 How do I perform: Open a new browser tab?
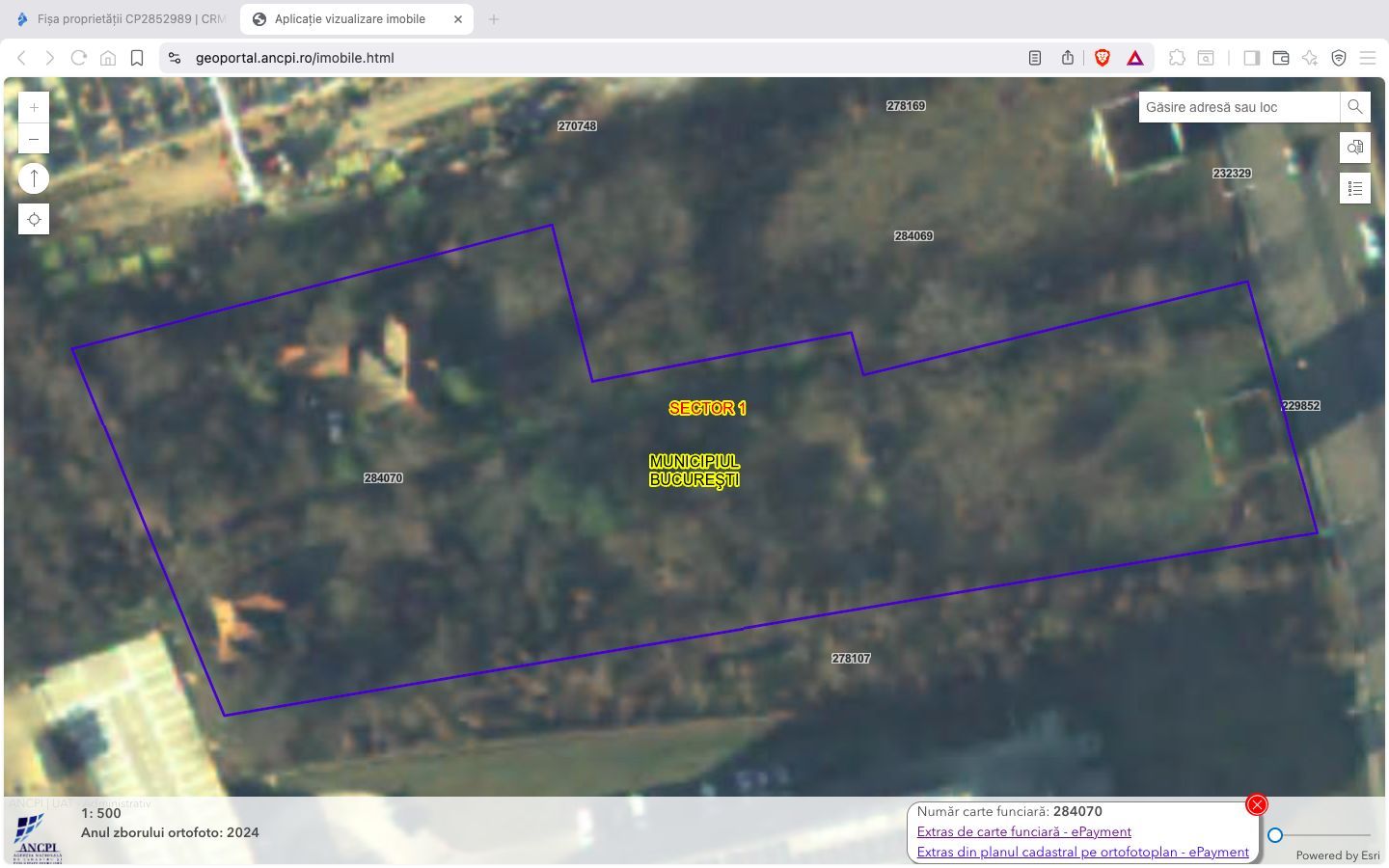coord(494,19)
